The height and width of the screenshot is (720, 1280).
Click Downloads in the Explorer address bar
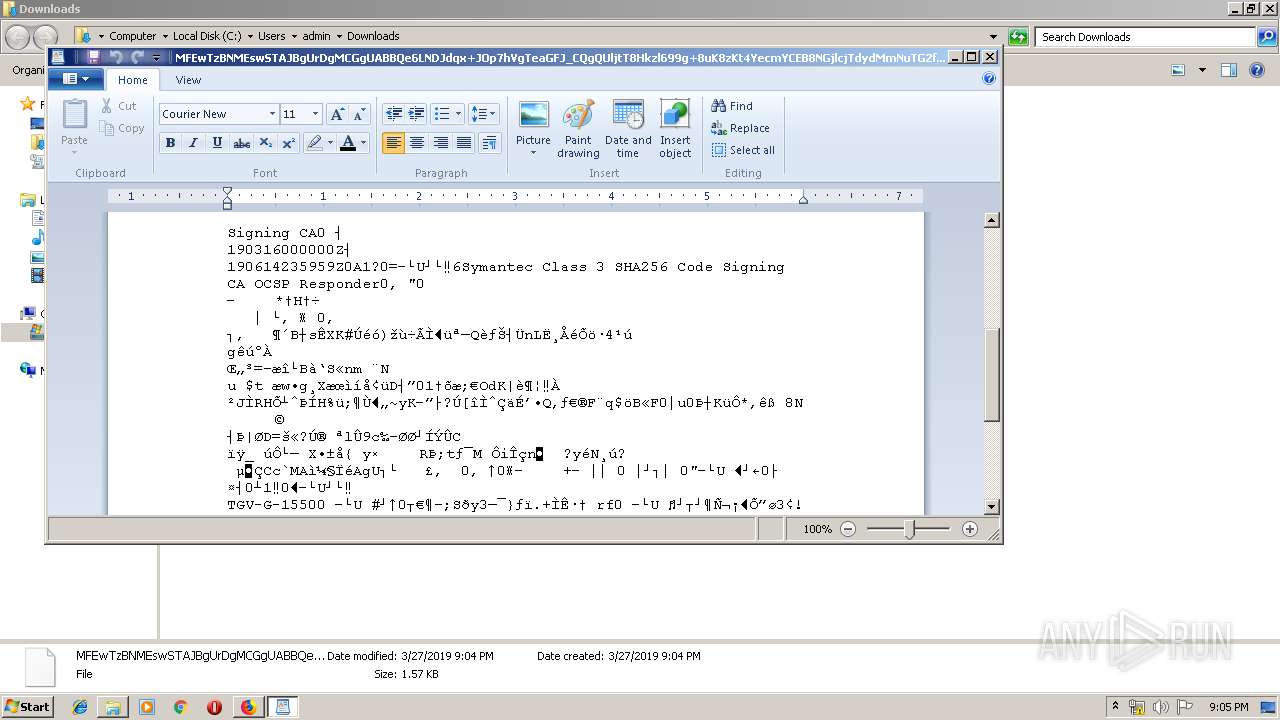pyautogui.click(x=373, y=36)
